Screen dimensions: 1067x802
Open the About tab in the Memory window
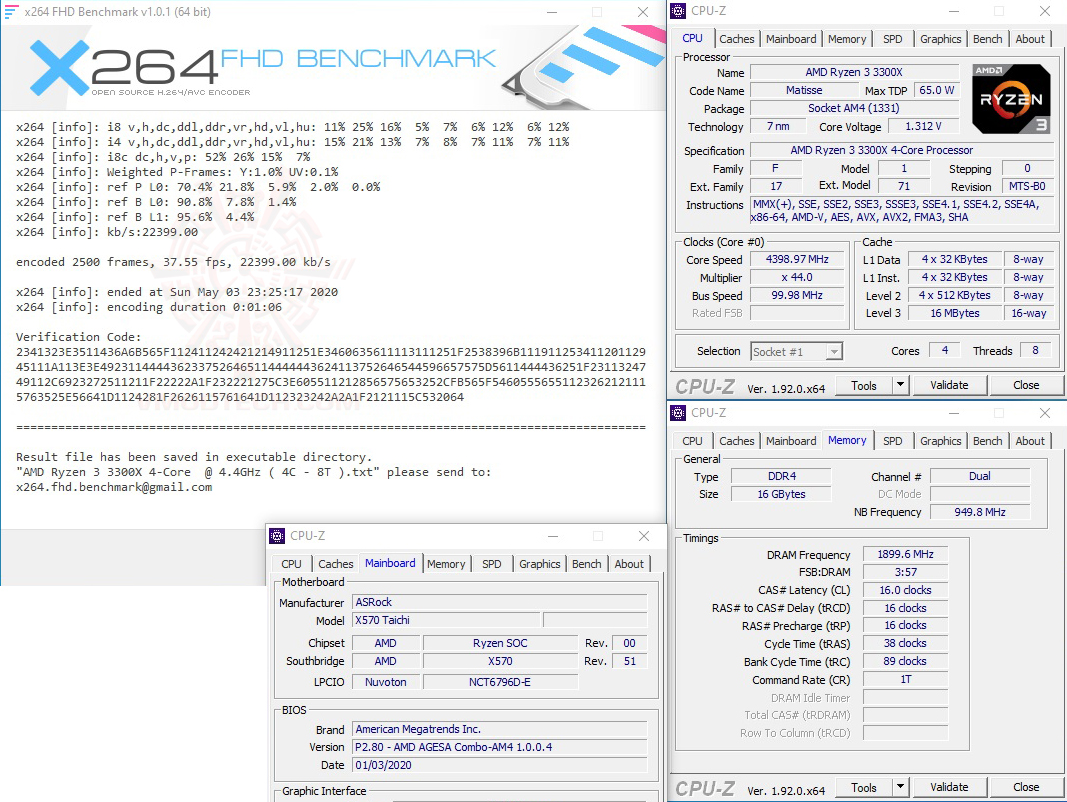coord(1030,441)
